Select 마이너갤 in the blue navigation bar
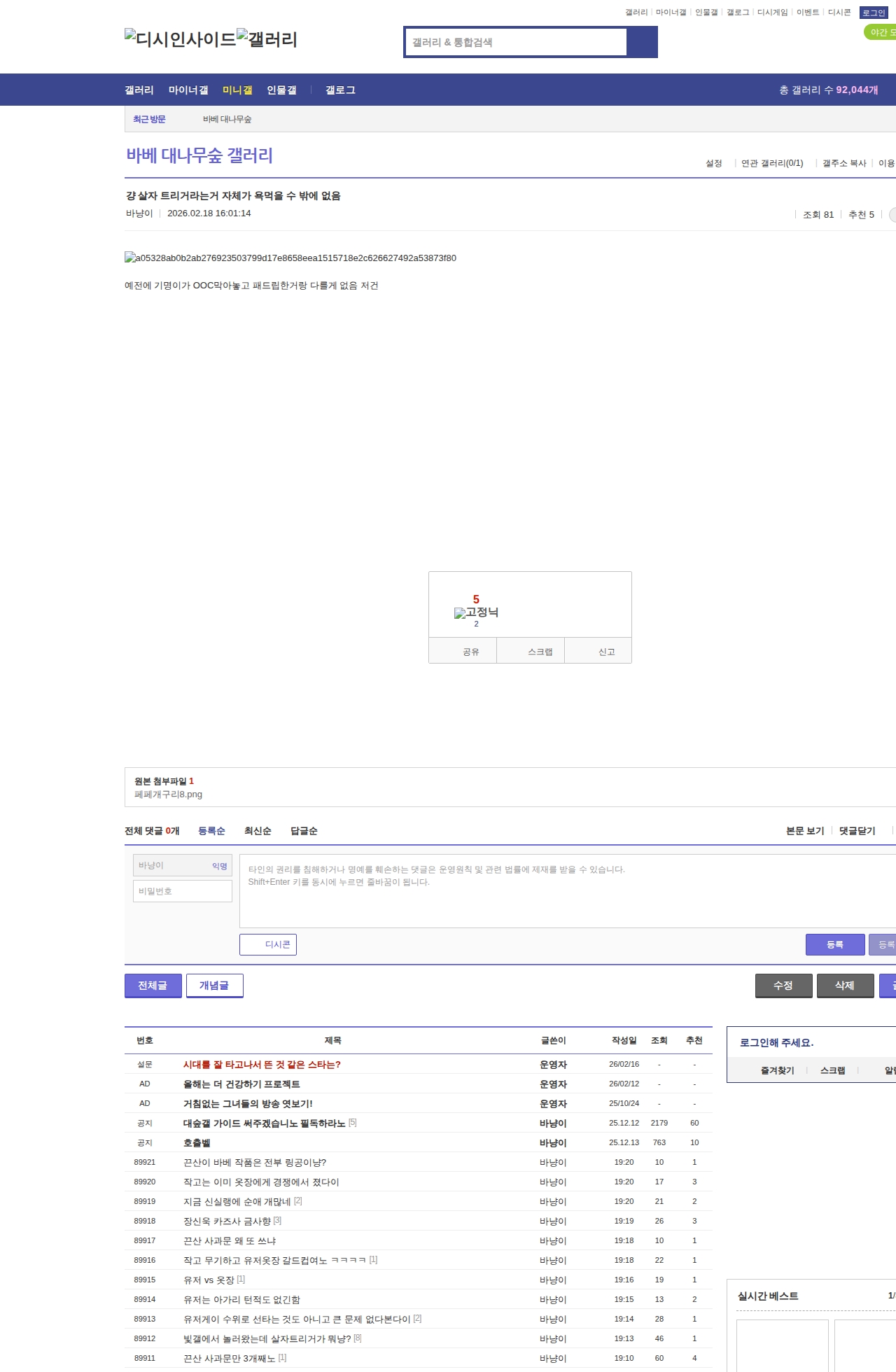Viewport: 896px width, 1372px height. click(188, 90)
